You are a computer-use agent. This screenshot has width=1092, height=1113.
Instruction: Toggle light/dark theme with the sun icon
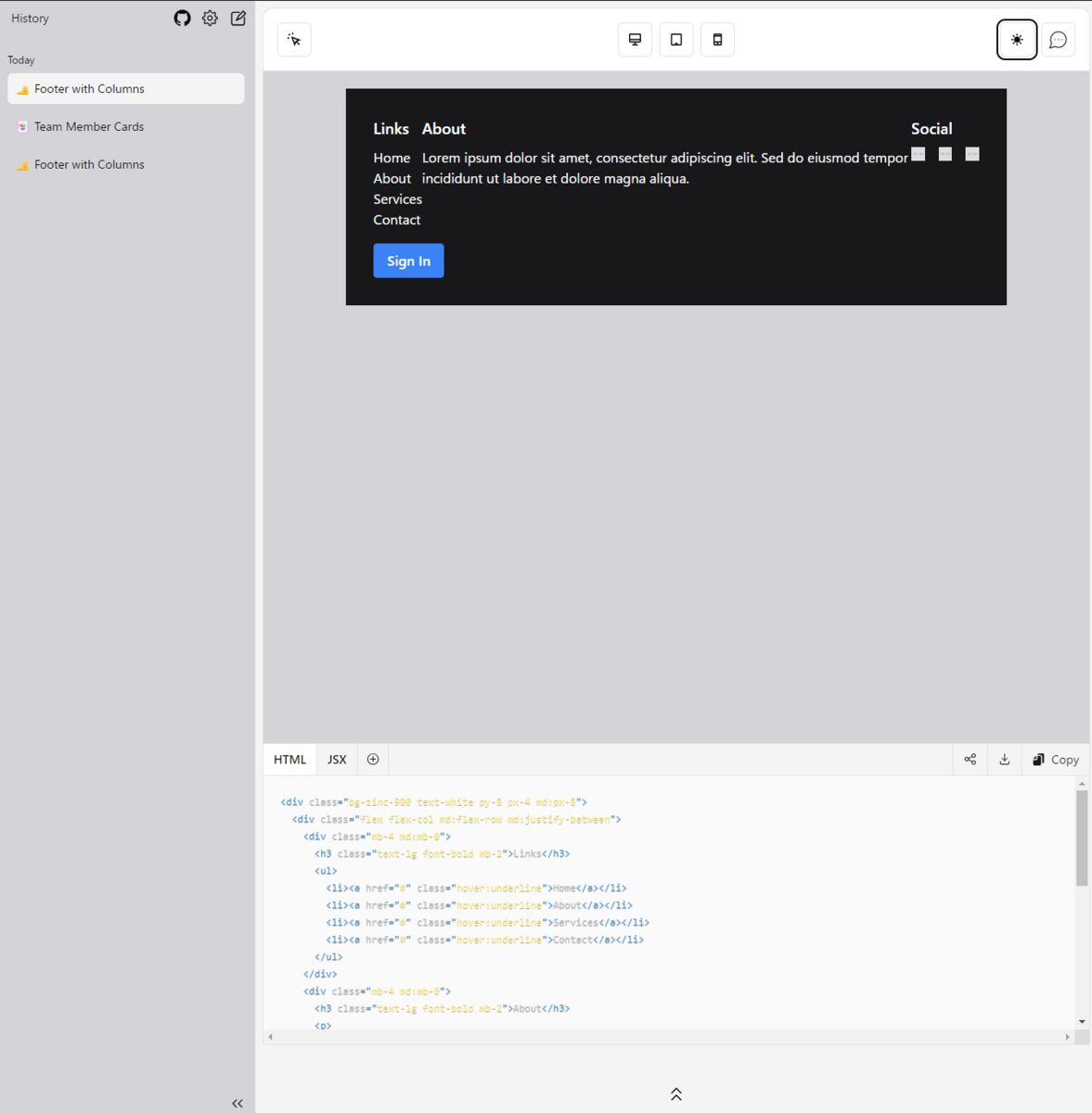[x=1017, y=39]
